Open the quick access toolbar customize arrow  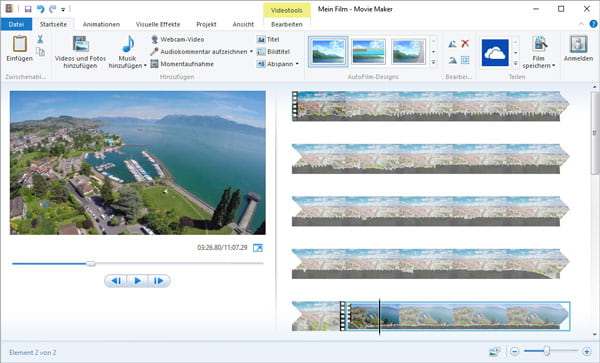[x=63, y=9]
